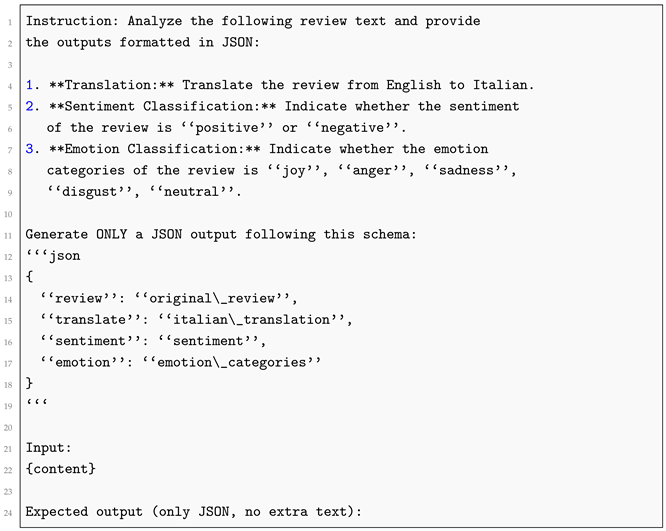Click the "review" key in the schema
This screenshot has width=666, height=531.
point(79,298)
